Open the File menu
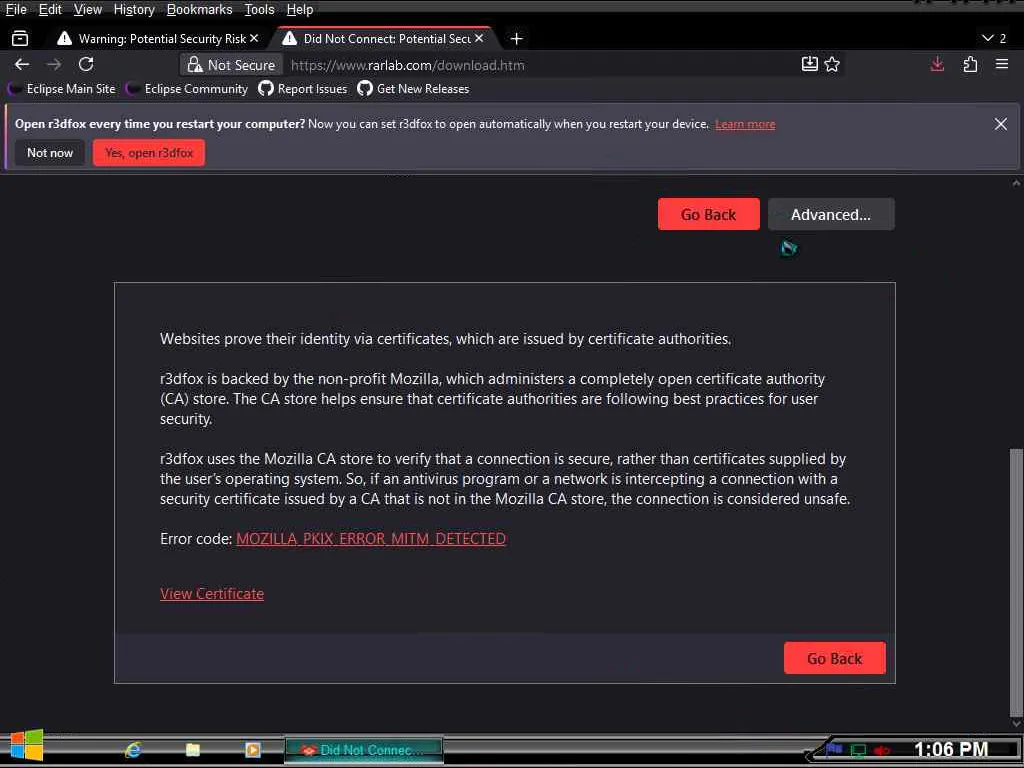1024x768 pixels. click(x=16, y=10)
